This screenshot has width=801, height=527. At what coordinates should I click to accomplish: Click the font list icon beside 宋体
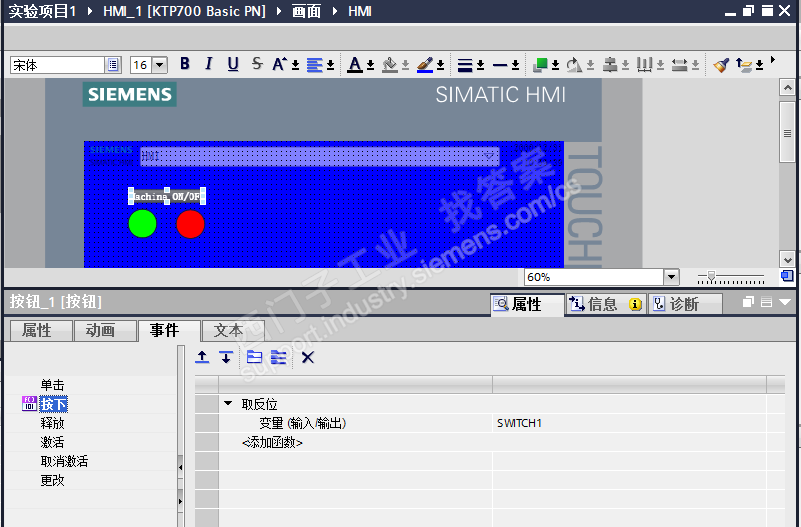click(113, 65)
